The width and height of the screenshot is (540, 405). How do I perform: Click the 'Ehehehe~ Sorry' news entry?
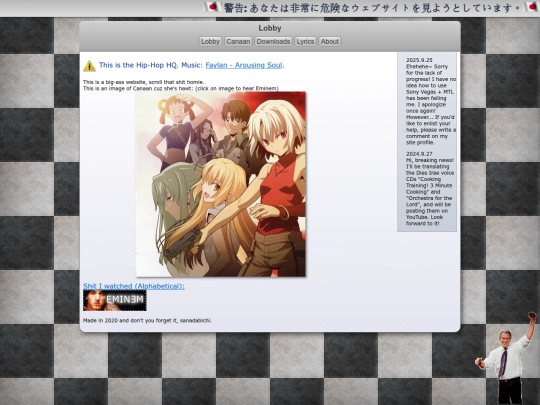coord(431,104)
